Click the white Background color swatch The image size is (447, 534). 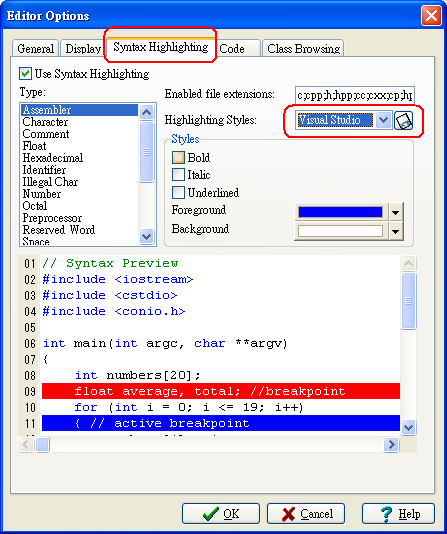coord(340,231)
